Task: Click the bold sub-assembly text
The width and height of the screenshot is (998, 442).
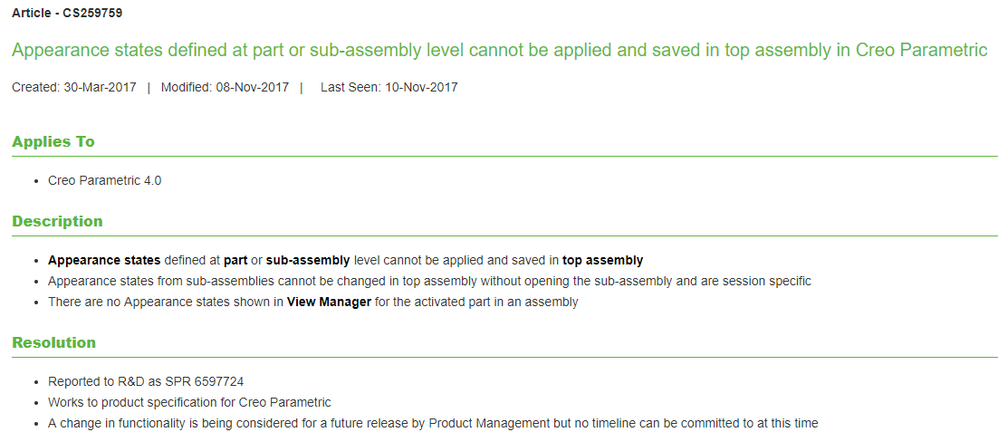Action: 307,260
